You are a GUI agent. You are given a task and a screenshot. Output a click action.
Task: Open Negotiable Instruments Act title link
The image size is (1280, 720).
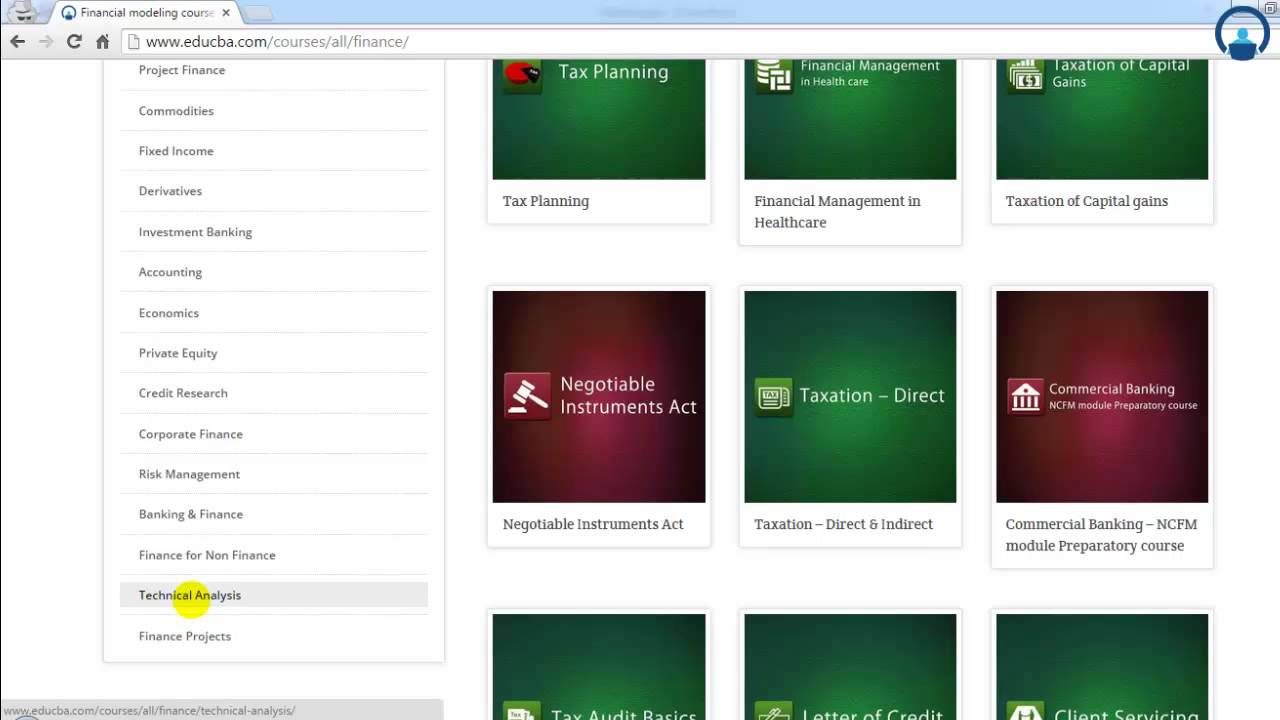[593, 524]
